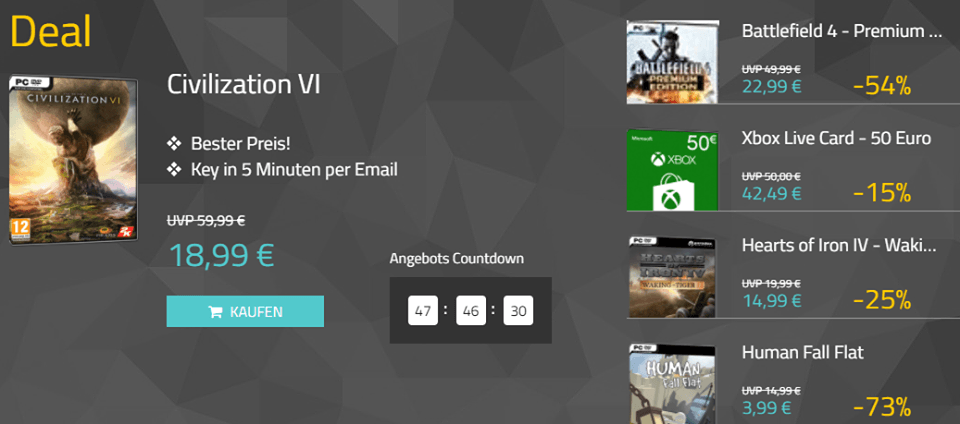
Task: Click the -73% Human Fall Flat discount
Action: coord(882,407)
